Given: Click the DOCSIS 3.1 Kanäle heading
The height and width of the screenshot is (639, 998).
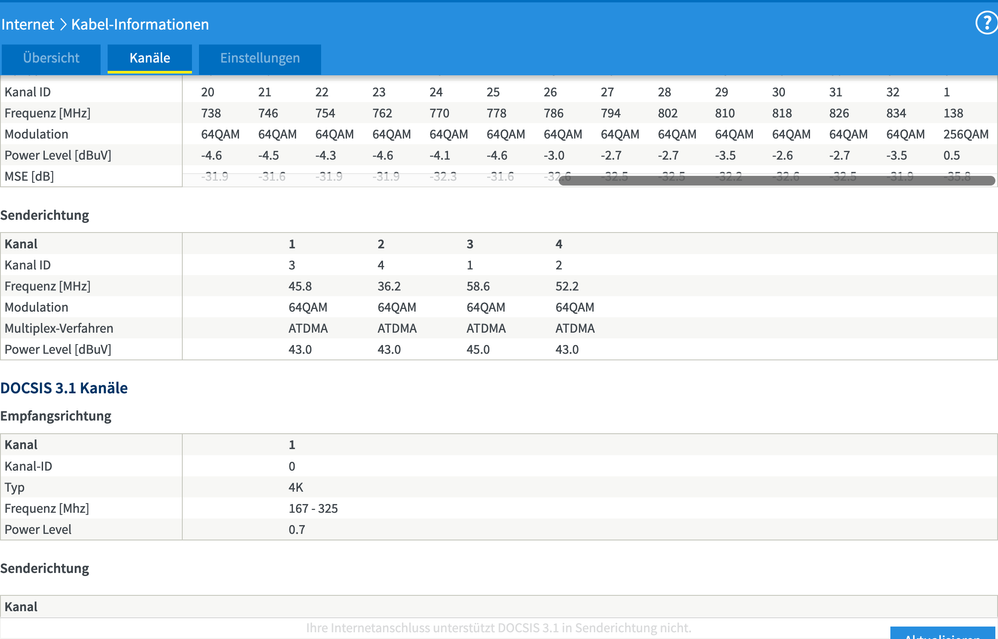Looking at the screenshot, I should point(66,388).
